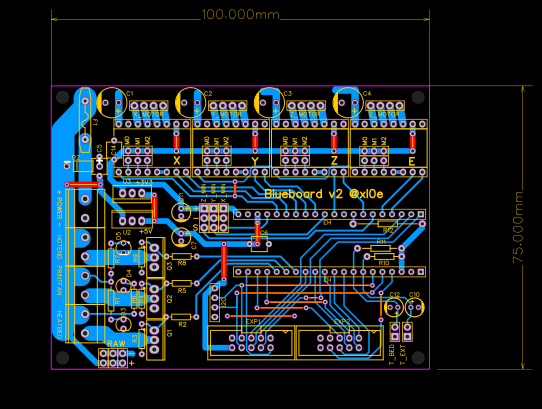Select capacitor C1 footprint
Image resolution: width=542 pixels, height=409 pixels.
pos(112,103)
